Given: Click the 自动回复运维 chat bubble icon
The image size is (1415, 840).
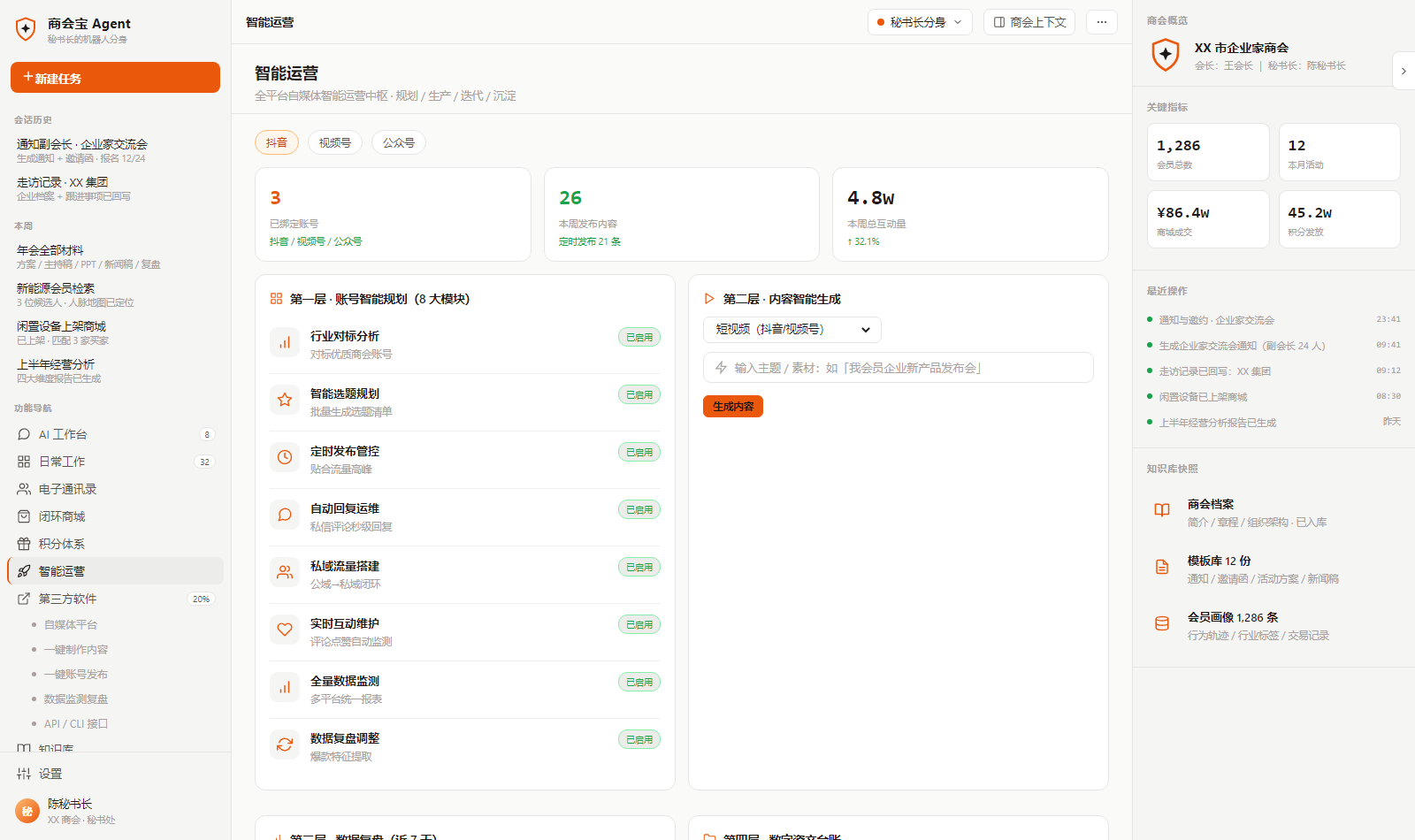Looking at the screenshot, I should coord(285,515).
